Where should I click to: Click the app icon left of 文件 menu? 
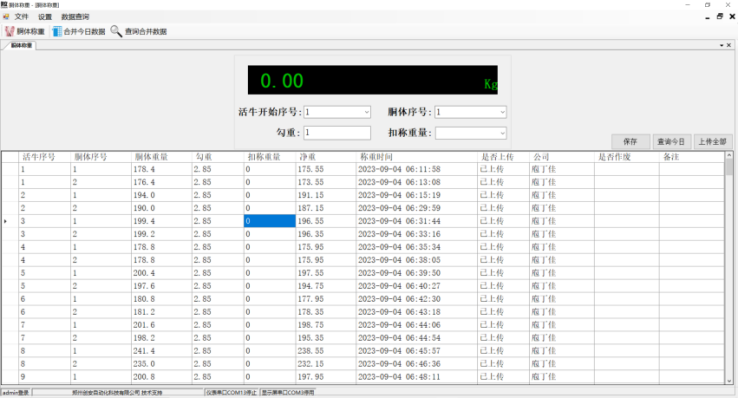click(x=6, y=16)
